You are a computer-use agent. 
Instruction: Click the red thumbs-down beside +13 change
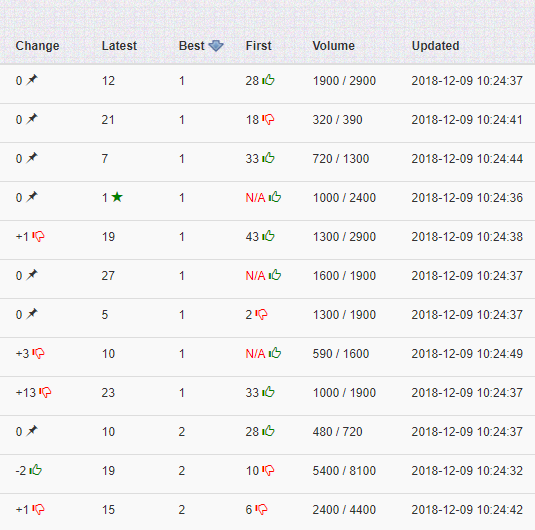tap(45, 392)
